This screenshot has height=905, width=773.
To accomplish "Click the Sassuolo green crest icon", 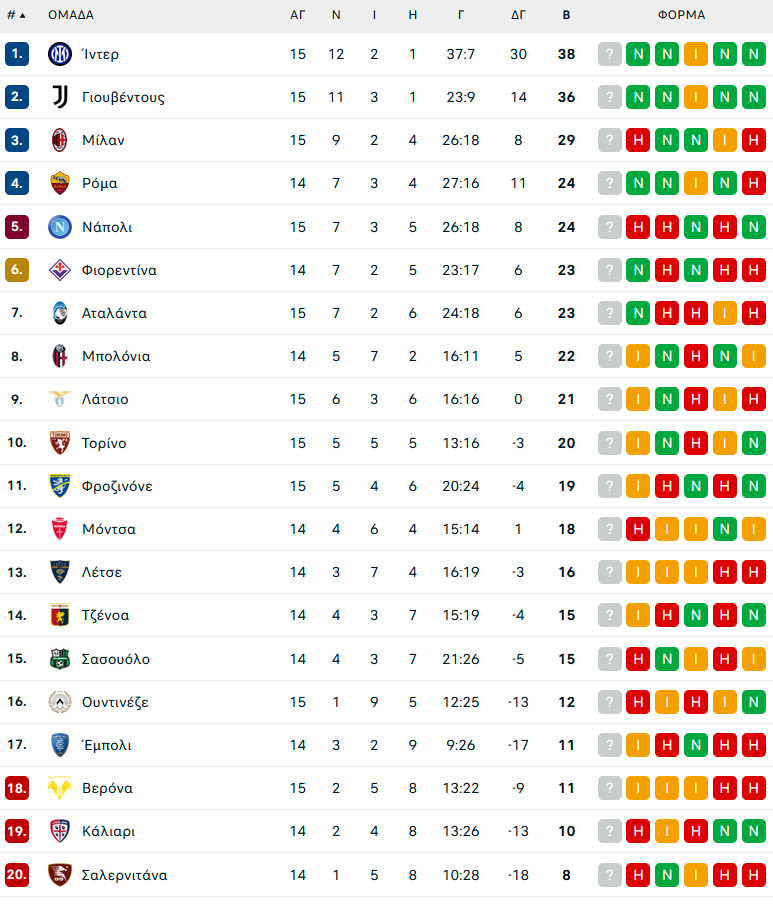I will coord(59,659).
